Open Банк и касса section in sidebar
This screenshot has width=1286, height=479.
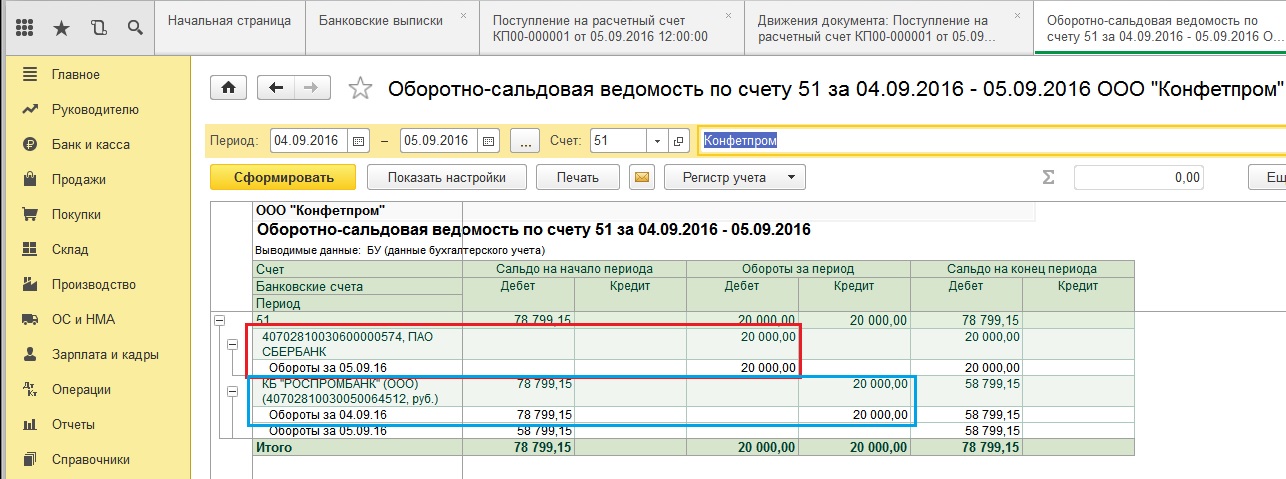[90, 144]
